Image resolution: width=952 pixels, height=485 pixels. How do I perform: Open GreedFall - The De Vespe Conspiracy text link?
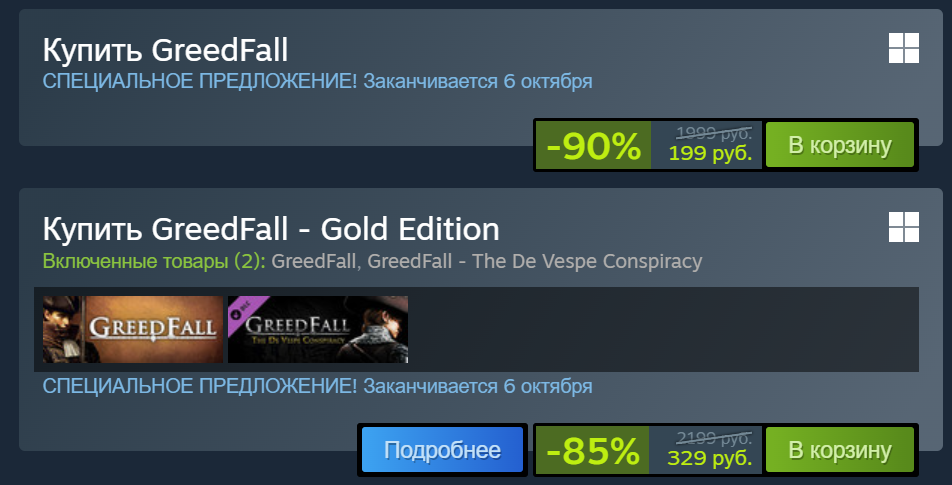coord(534,261)
